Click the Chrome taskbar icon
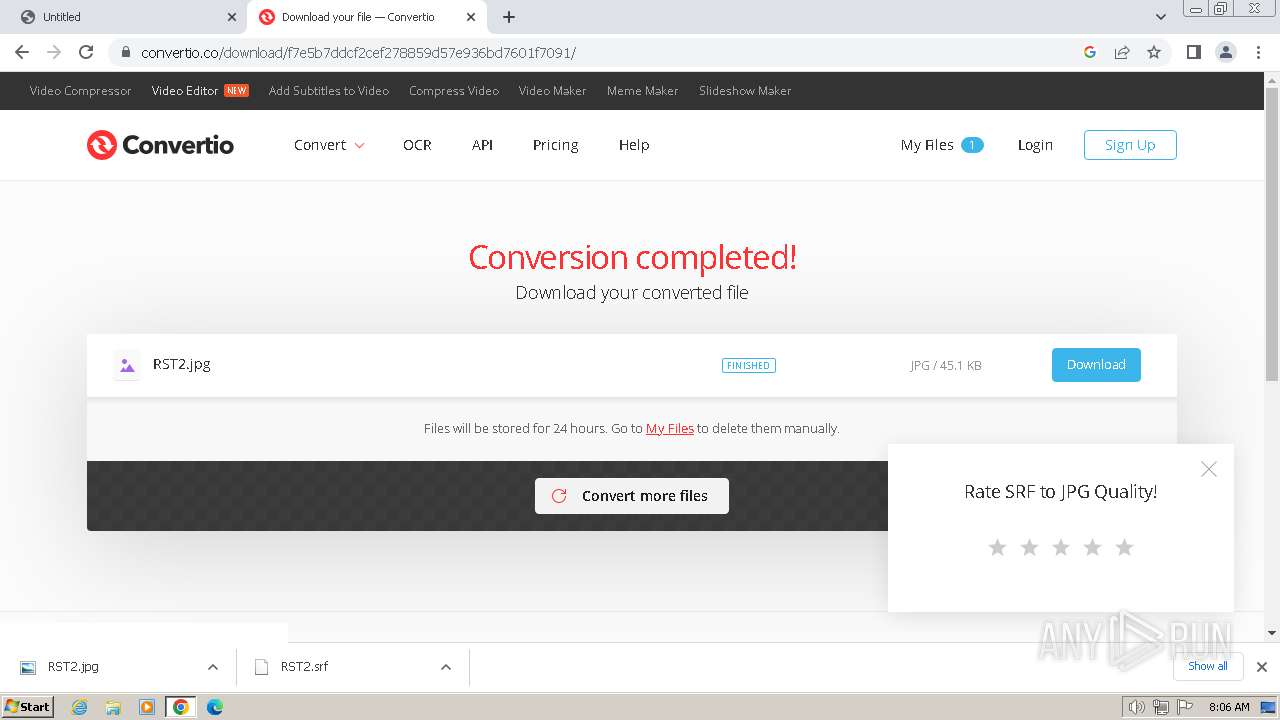Image resolution: width=1280 pixels, height=720 pixels. 181,707
